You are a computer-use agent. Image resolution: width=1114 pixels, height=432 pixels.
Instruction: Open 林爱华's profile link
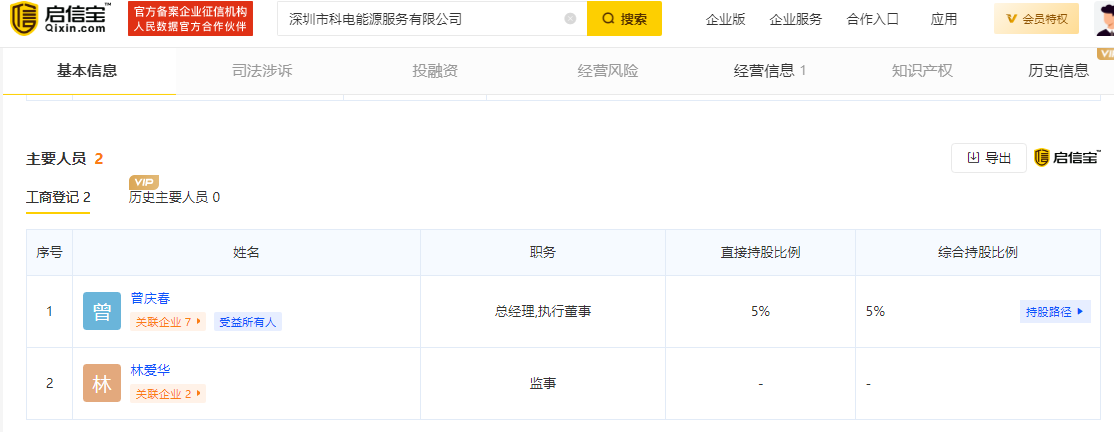(x=150, y=370)
